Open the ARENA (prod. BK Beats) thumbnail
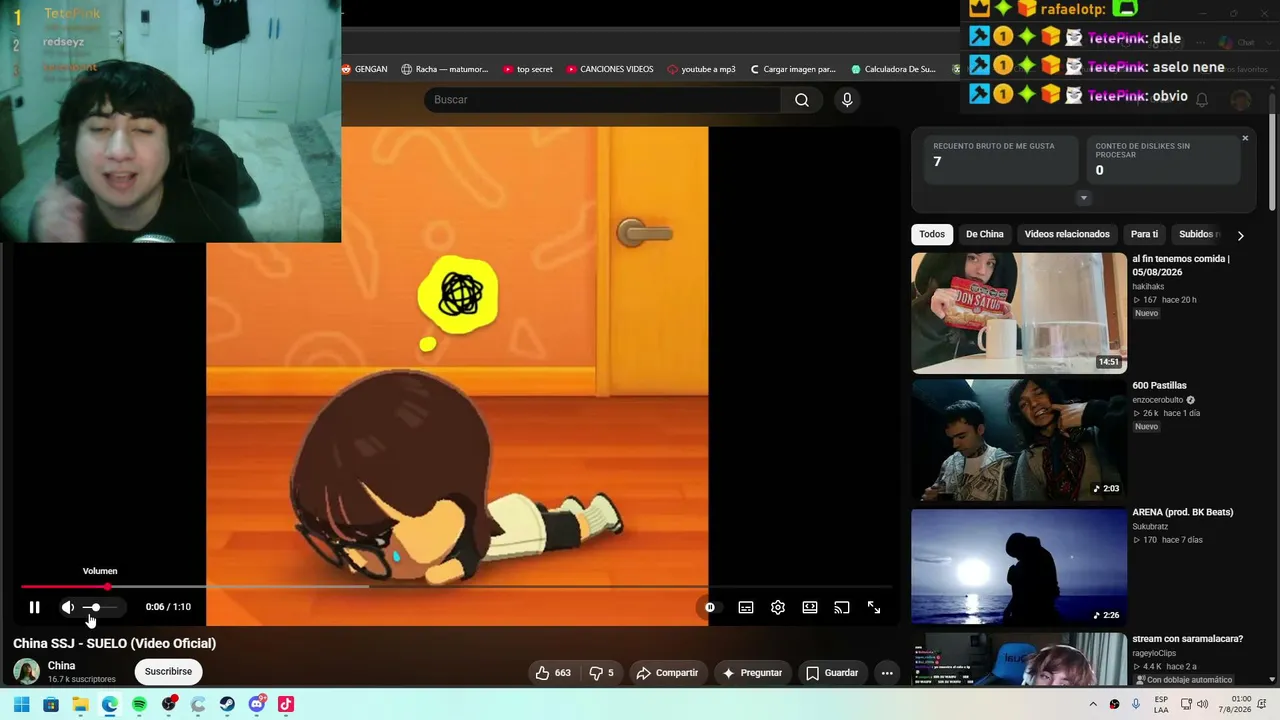 pyautogui.click(x=1019, y=567)
